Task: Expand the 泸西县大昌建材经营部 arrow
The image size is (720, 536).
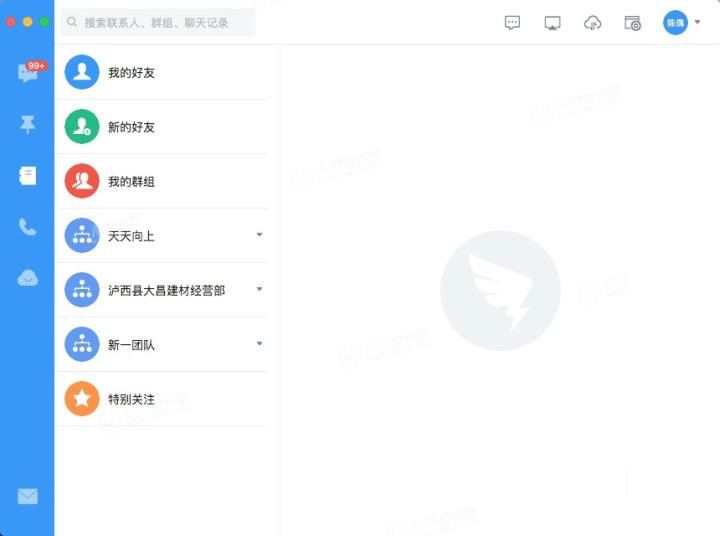Action: (x=259, y=289)
